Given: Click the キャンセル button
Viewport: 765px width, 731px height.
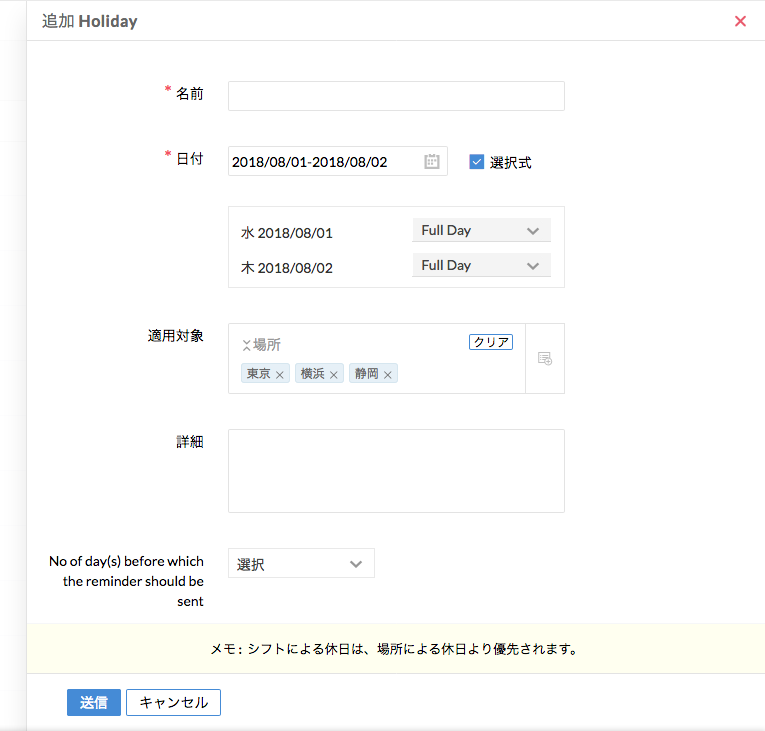Looking at the screenshot, I should (x=173, y=703).
